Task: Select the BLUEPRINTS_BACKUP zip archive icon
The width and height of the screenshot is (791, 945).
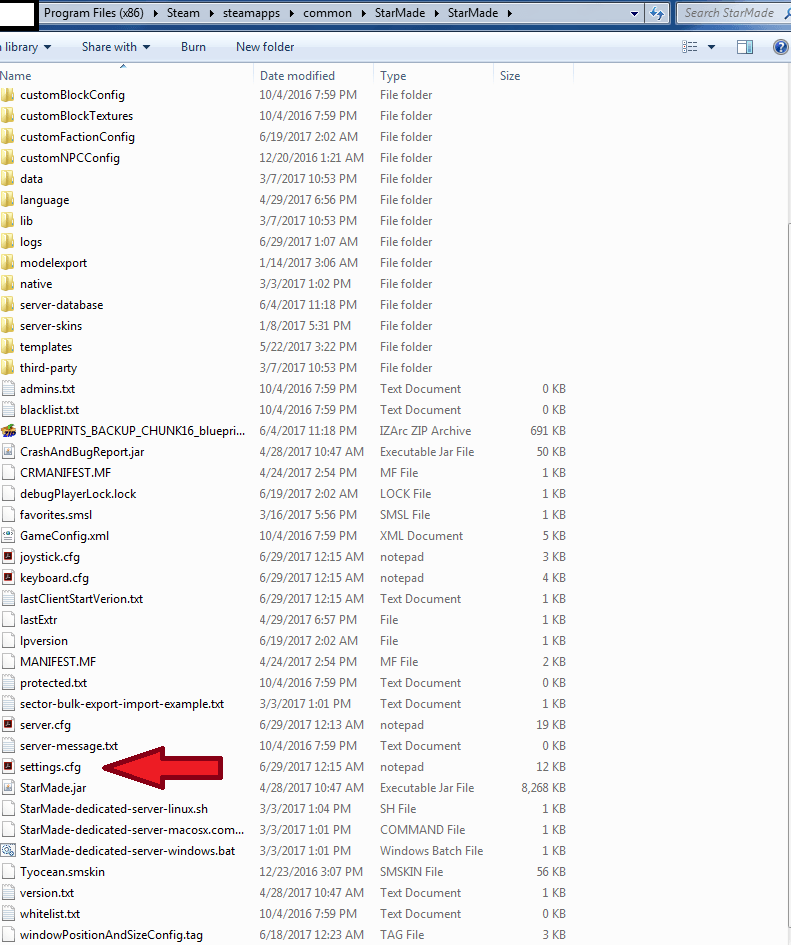Action: [x=9, y=431]
